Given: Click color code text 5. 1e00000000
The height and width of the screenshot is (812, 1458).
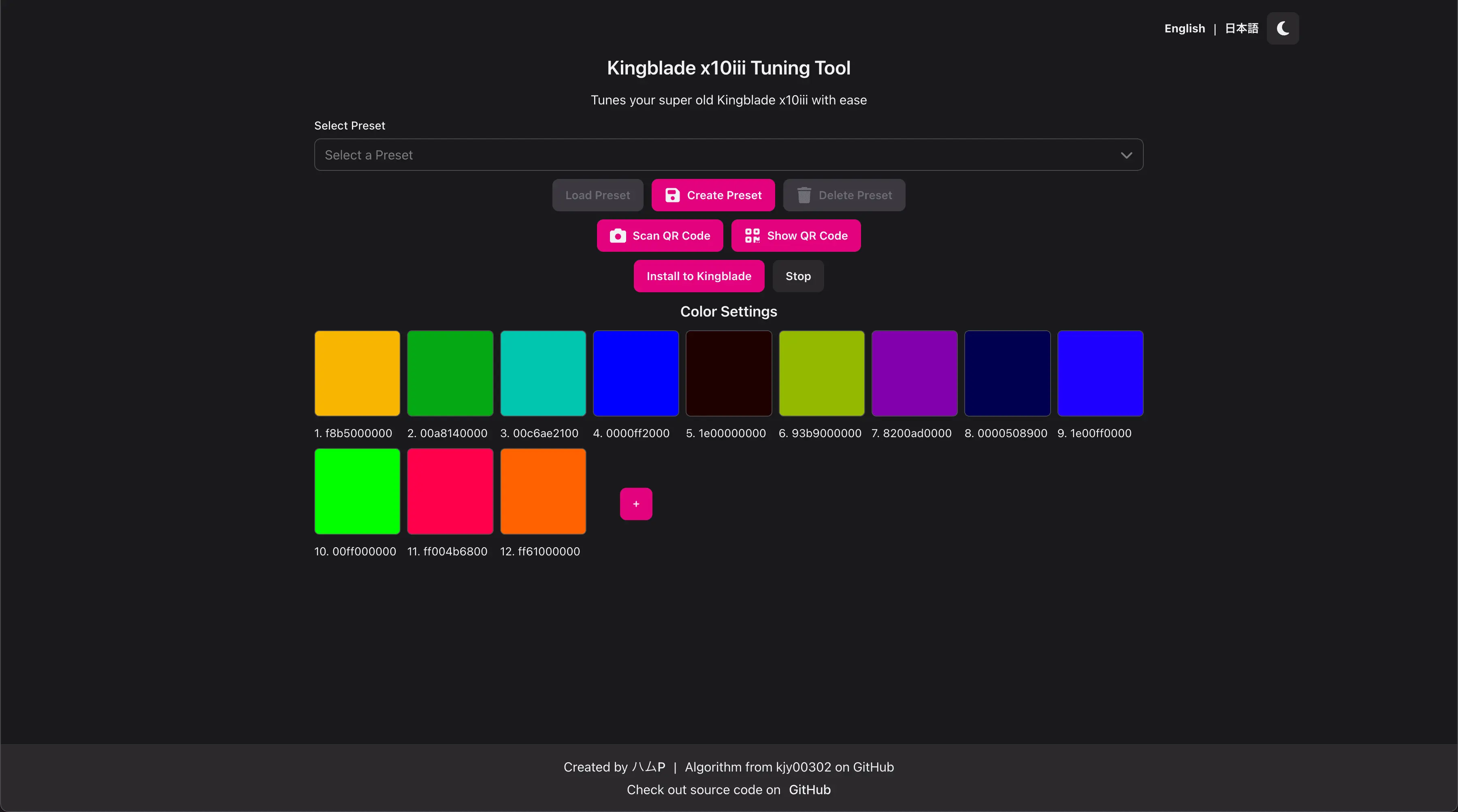Looking at the screenshot, I should 726,434.
